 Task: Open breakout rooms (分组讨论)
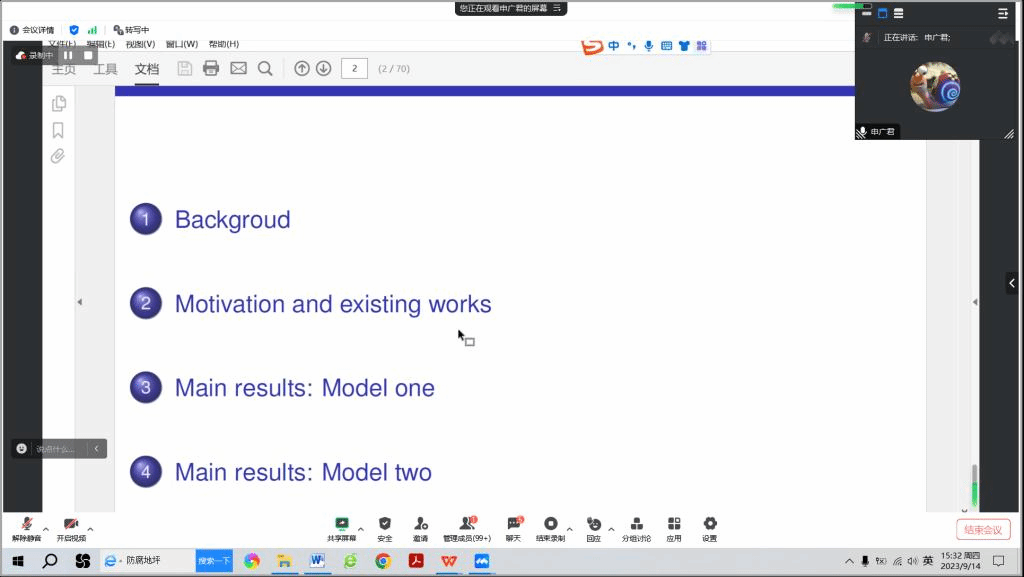pyautogui.click(x=636, y=524)
